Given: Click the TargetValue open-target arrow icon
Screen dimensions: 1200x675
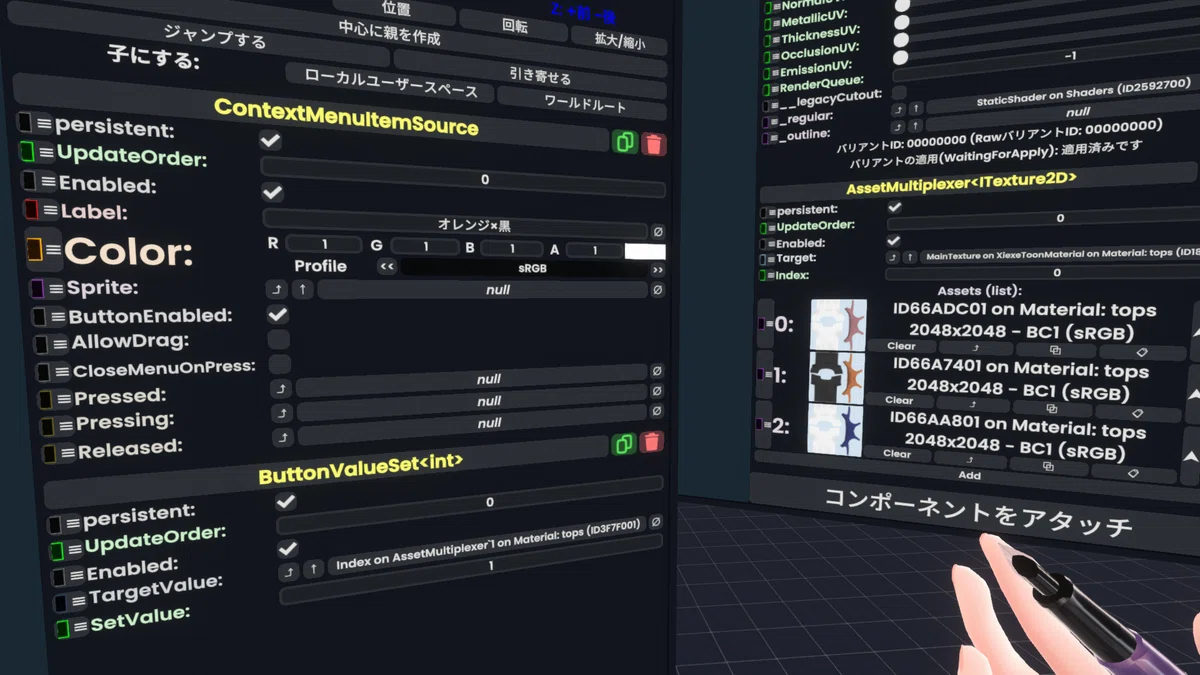Looking at the screenshot, I should pyautogui.click(x=289, y=571).
